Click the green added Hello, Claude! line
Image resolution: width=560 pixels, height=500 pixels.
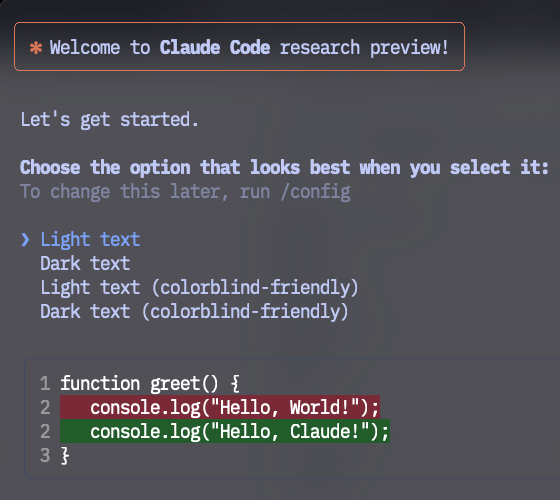(x=225, y=431)
